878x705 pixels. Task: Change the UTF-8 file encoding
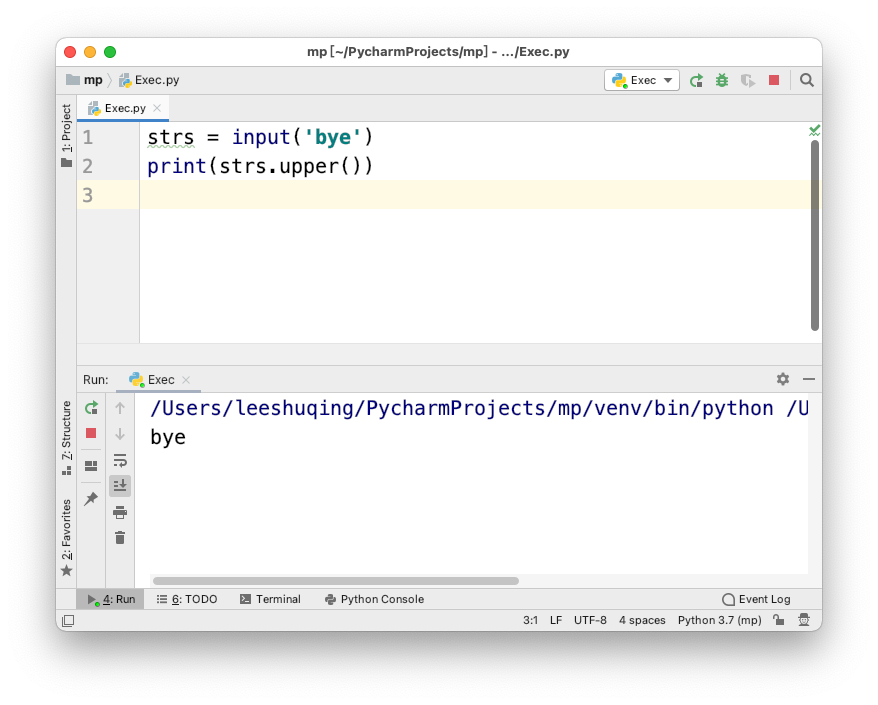[590, 620]
